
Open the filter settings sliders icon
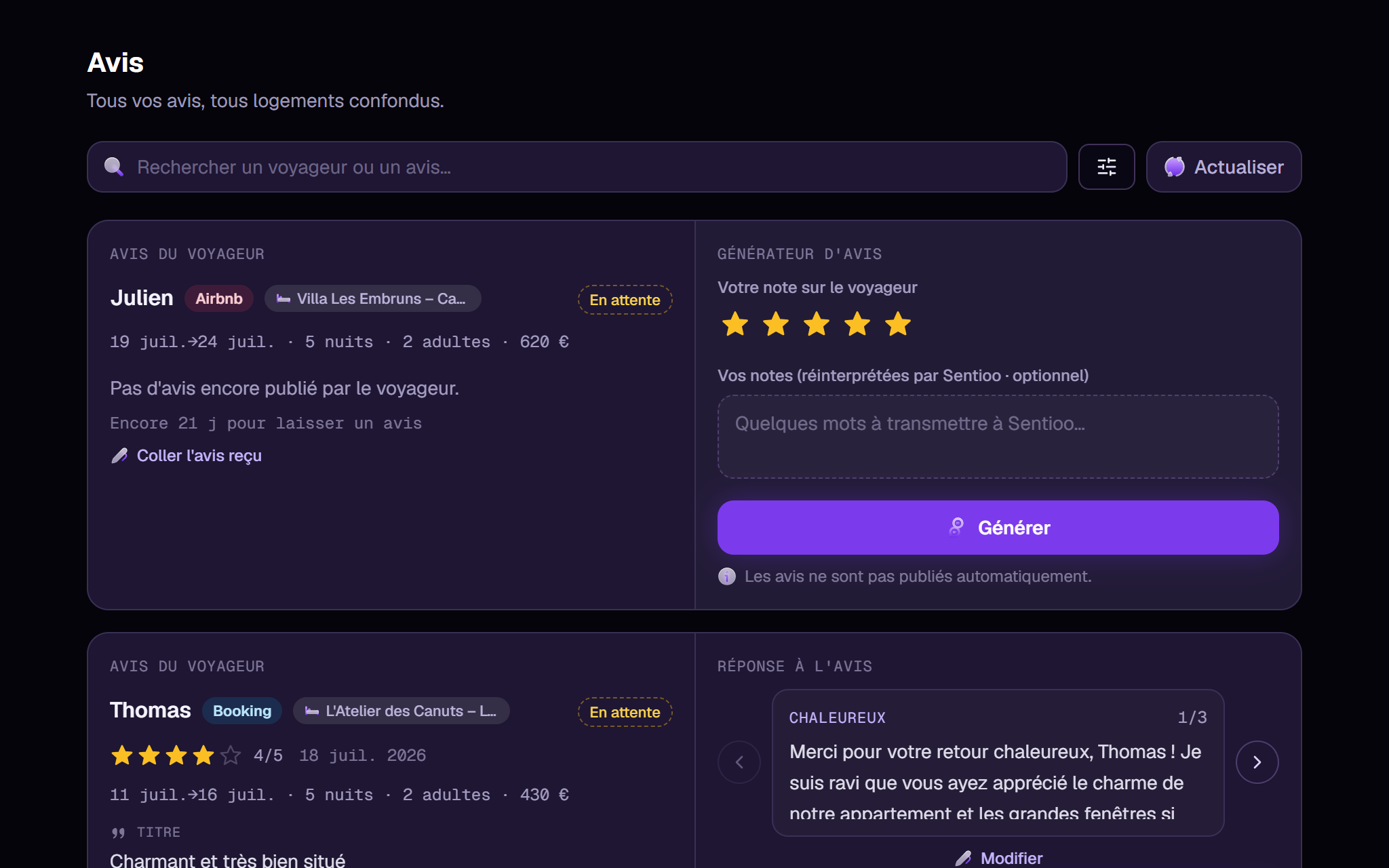(x=1106, y=167)
